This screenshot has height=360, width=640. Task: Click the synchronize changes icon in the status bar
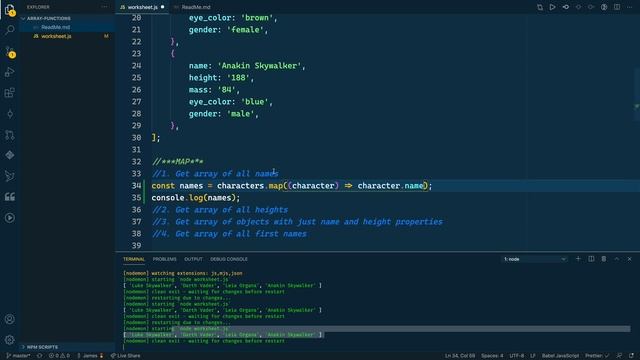point(40,356)
